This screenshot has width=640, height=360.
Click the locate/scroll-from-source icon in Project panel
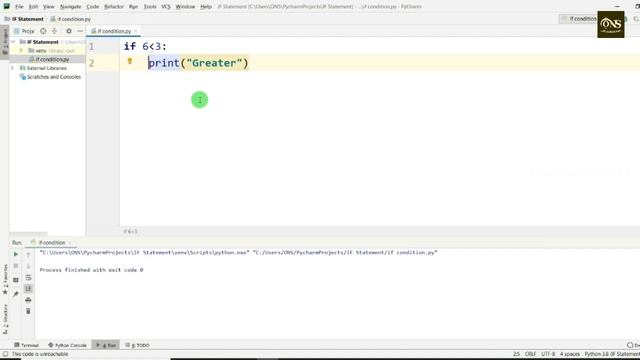43,31
